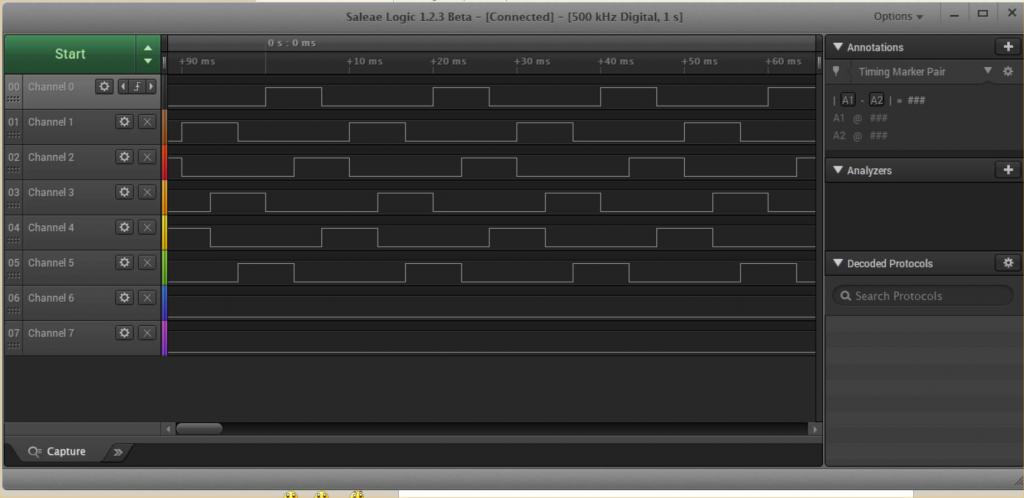
Task: Click the A1 timing marker badge
Action: pyautogui.click(x=848, y=100)
